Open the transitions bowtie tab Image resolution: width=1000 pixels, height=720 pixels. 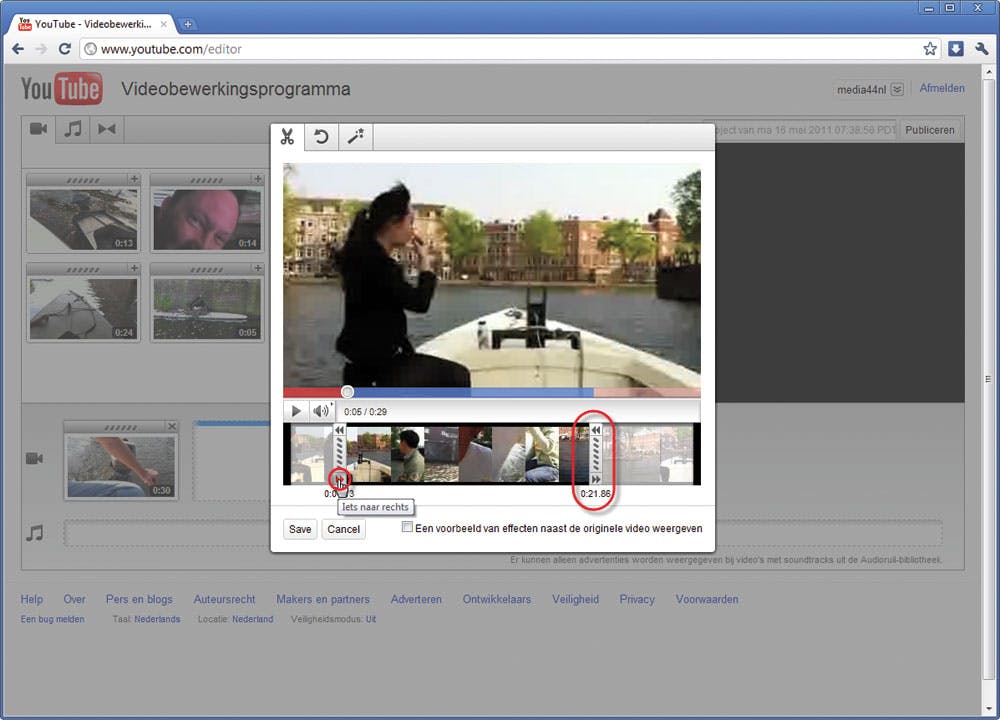[107, 129]
